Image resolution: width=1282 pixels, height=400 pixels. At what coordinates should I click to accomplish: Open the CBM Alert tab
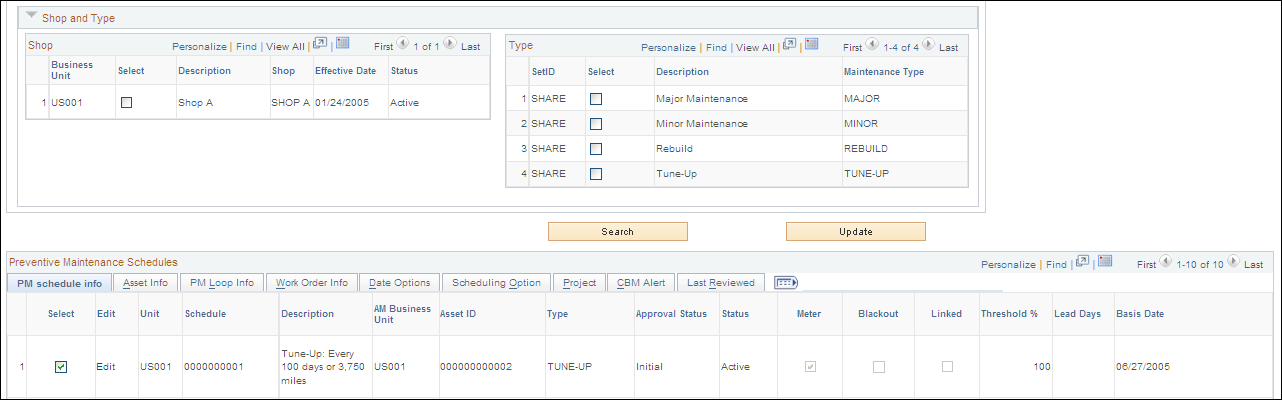[641, 282]
